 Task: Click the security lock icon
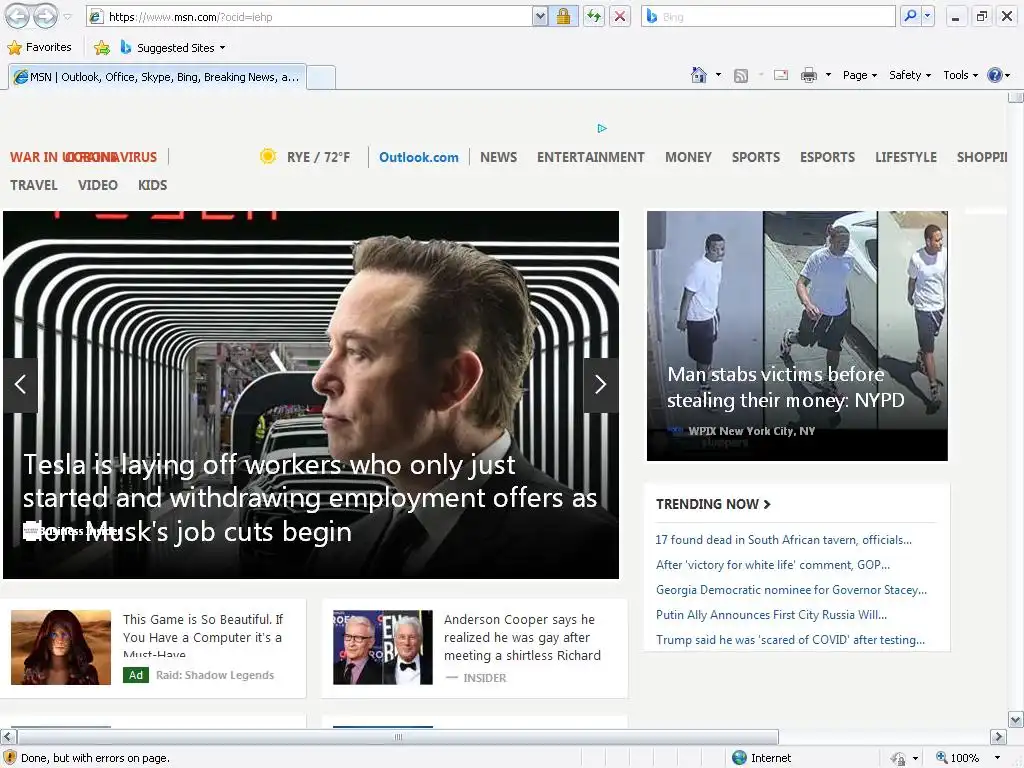point(563,17)
